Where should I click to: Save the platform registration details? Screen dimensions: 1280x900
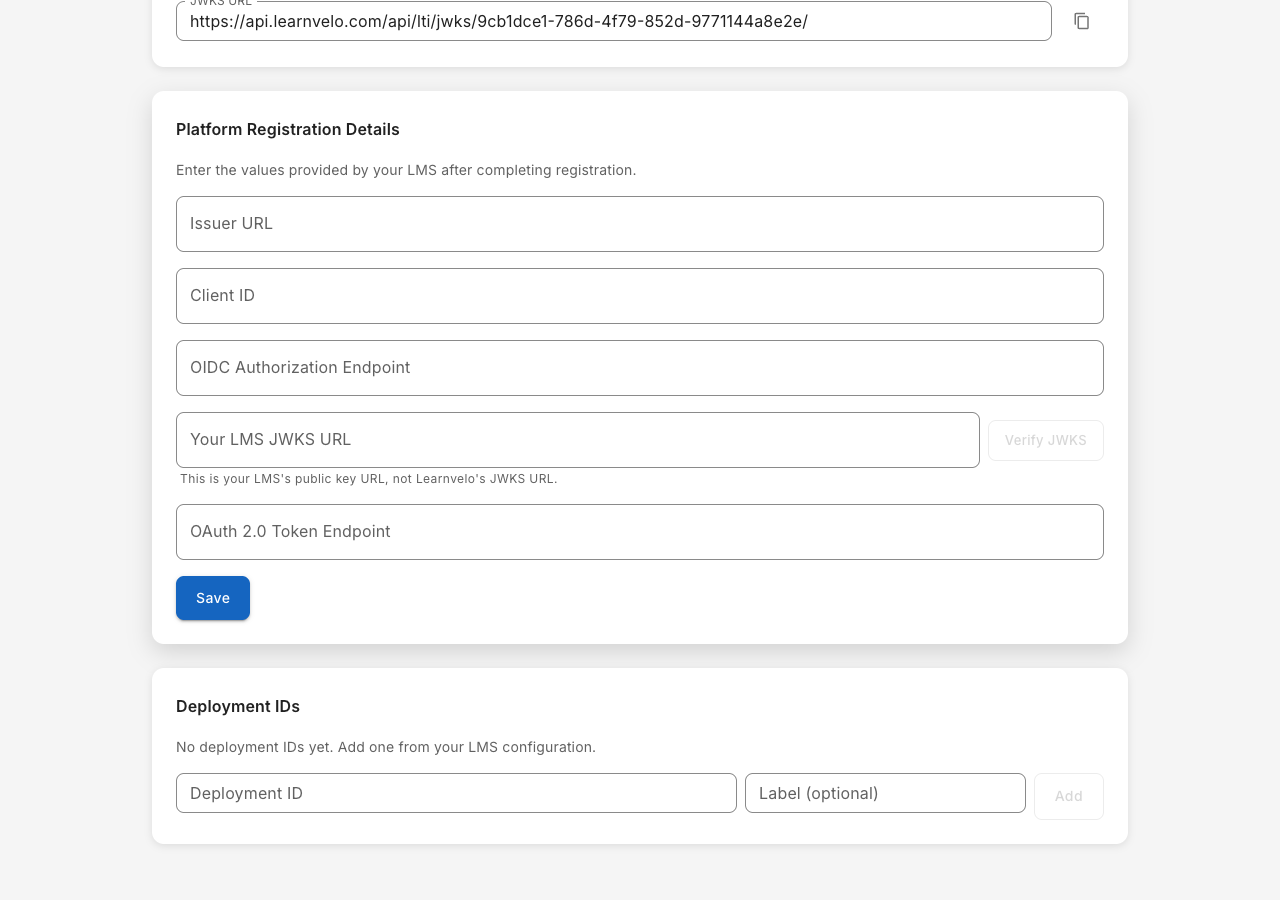(213, 598)
